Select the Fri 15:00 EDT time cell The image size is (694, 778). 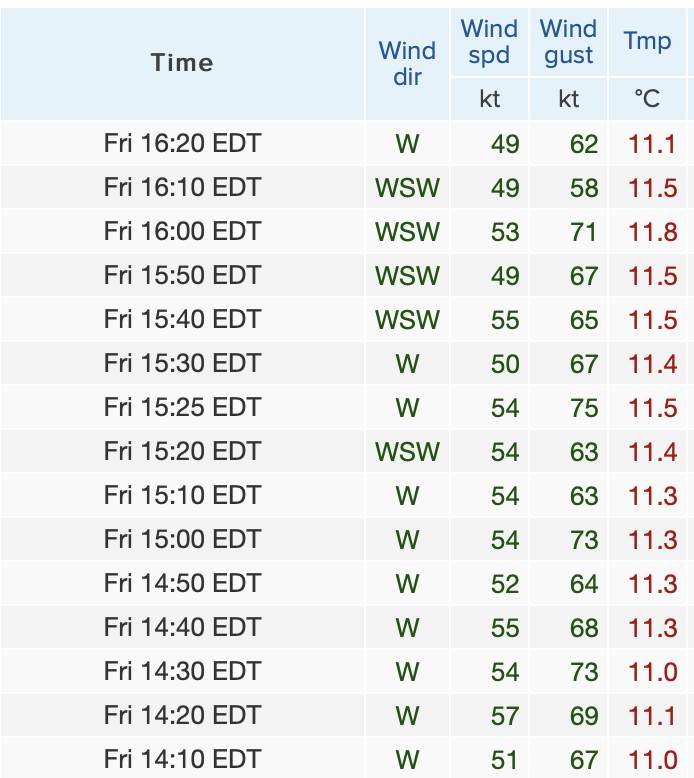(182, 540)
